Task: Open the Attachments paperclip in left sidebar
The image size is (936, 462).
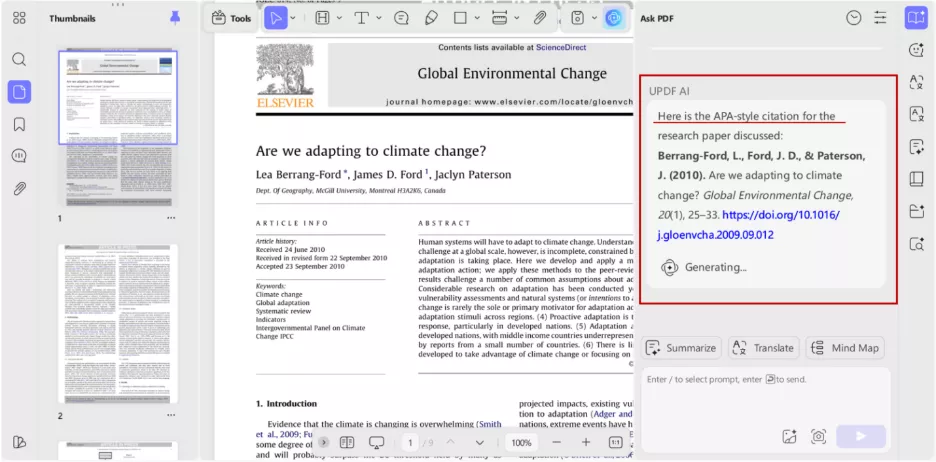Action: click(x=19, y=188)
